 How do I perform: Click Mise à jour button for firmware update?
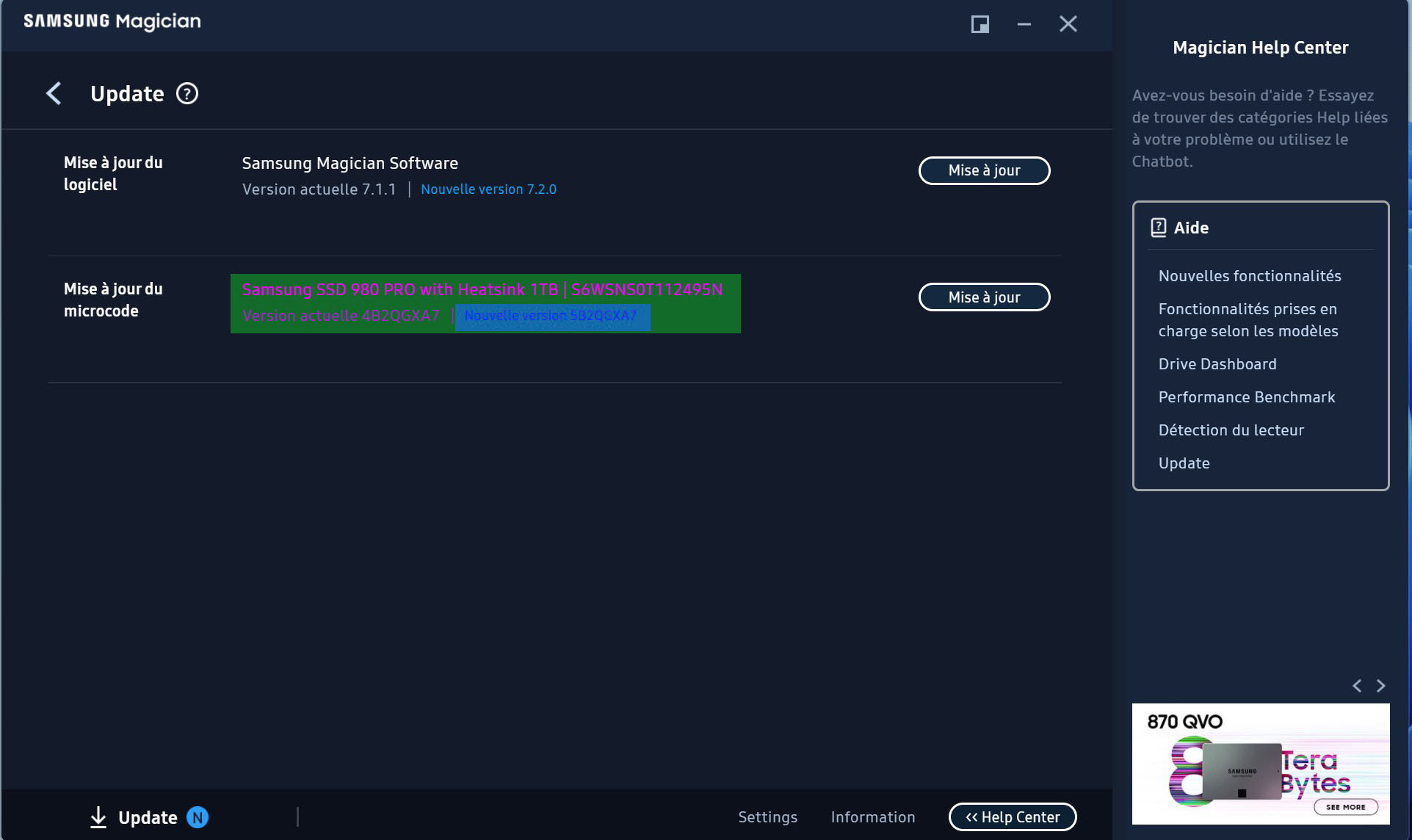tap(984, 296)
